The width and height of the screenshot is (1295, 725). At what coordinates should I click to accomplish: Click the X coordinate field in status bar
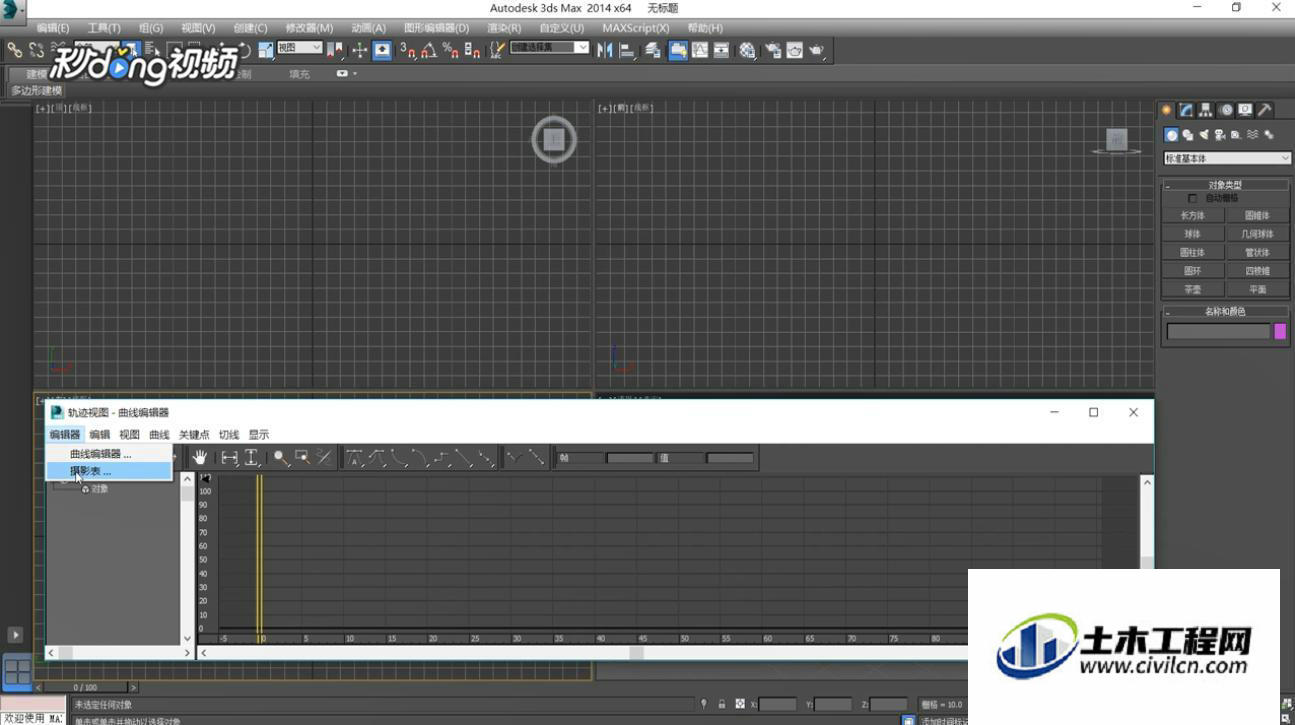pos(778,704)
